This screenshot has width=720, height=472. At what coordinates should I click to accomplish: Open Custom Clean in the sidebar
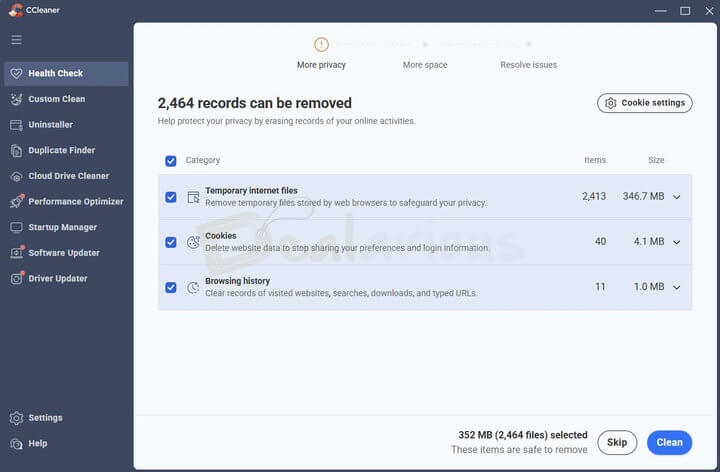click(x=66, y=99)
